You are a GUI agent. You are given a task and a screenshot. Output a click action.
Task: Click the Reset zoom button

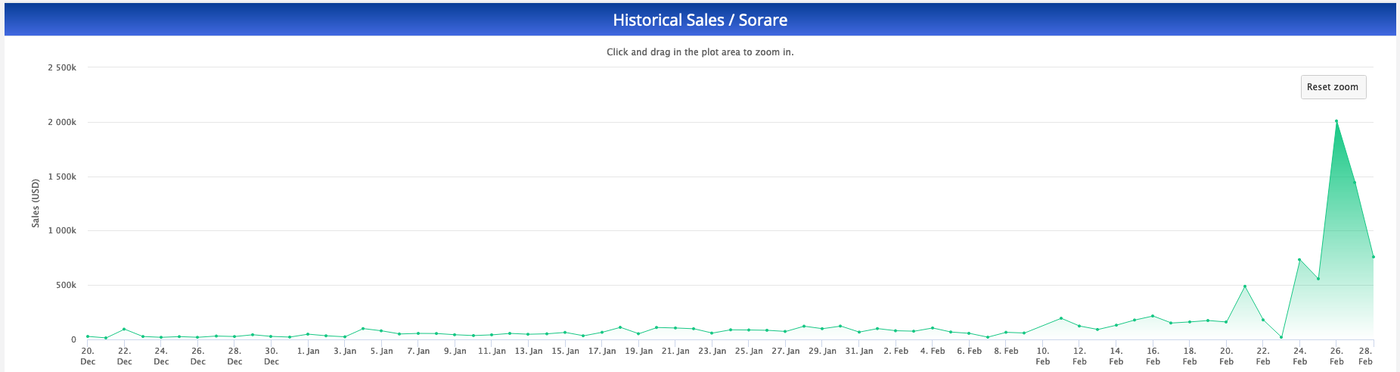coord(1332,87)
